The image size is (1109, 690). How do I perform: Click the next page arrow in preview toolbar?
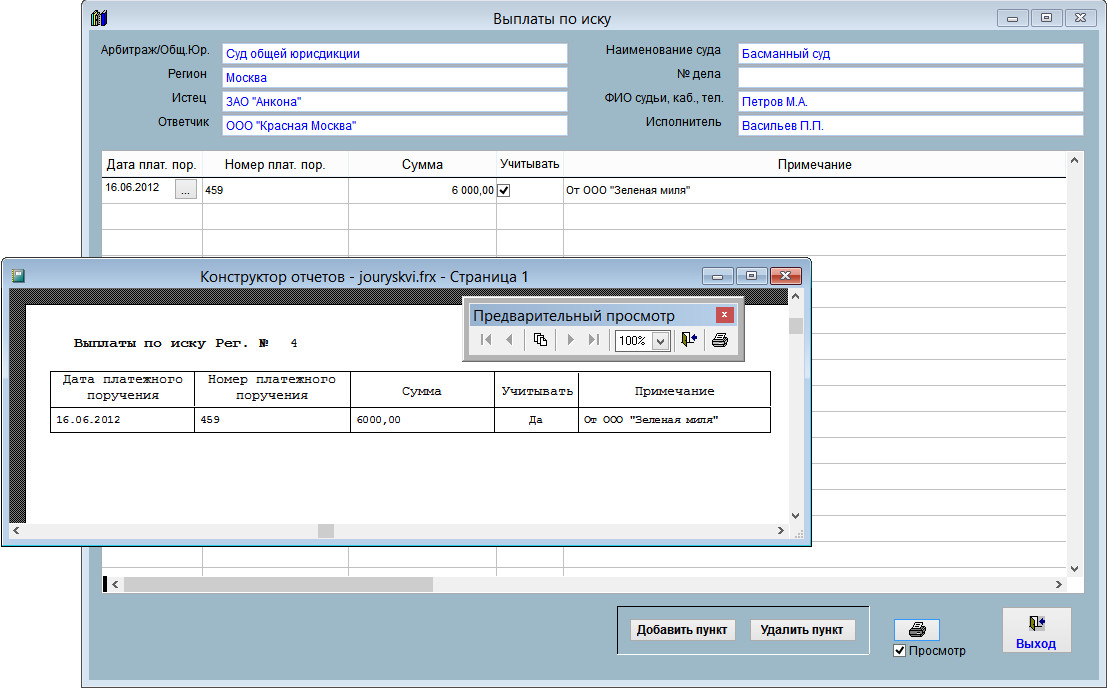pos(571,340)
